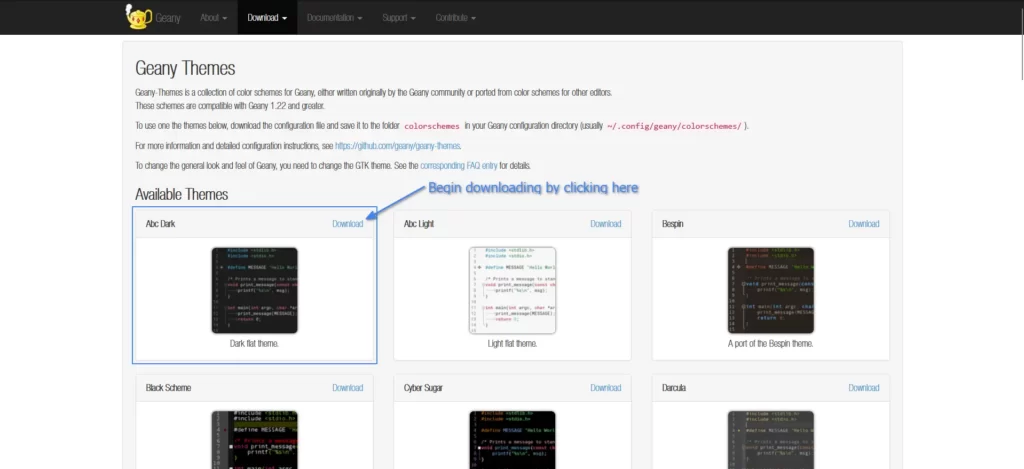Download the Black Scheme theme

(x=347, y=387)
